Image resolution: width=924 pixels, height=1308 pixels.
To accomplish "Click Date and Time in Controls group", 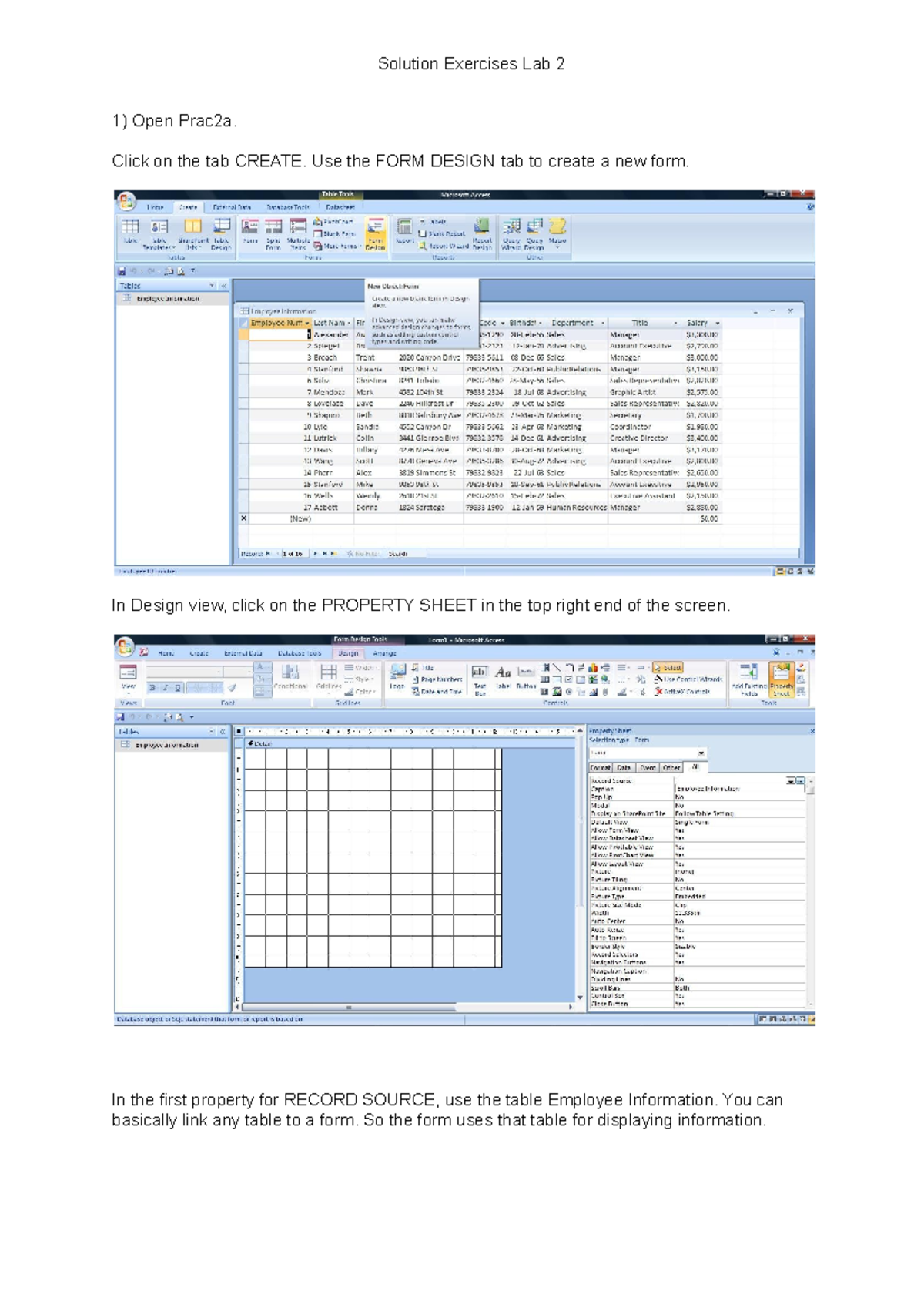I will [x=437, y=692].
